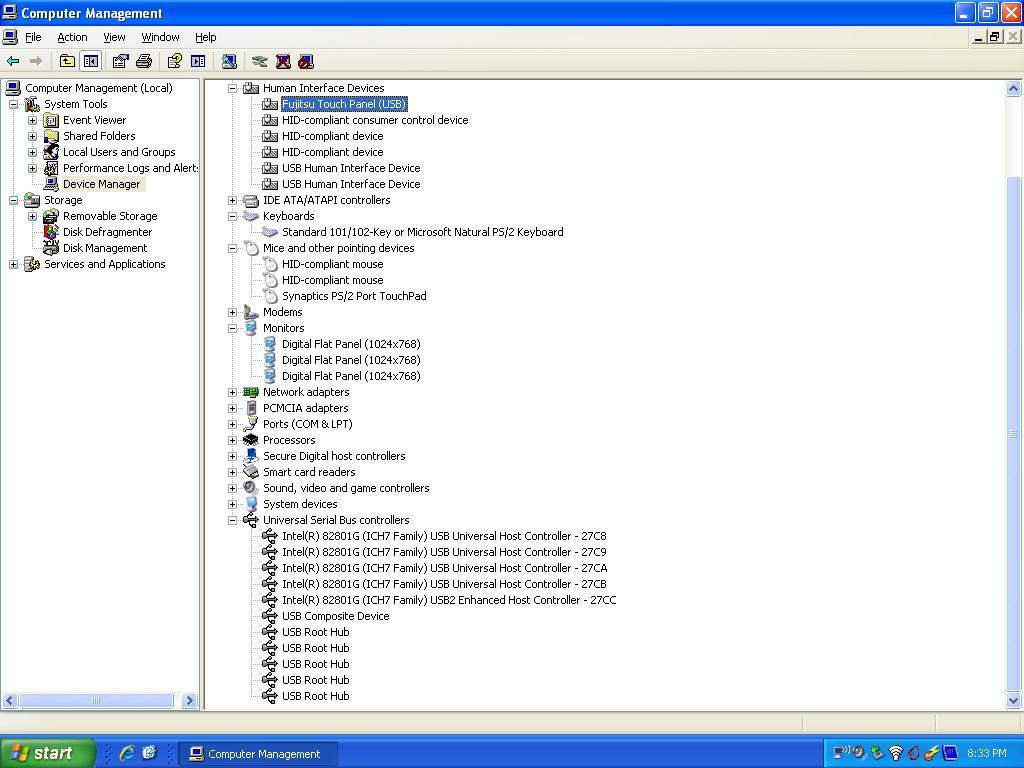1024x768 pixels.
Task: Click the Back arrow in the toolbar
Action: coord(13,61)
